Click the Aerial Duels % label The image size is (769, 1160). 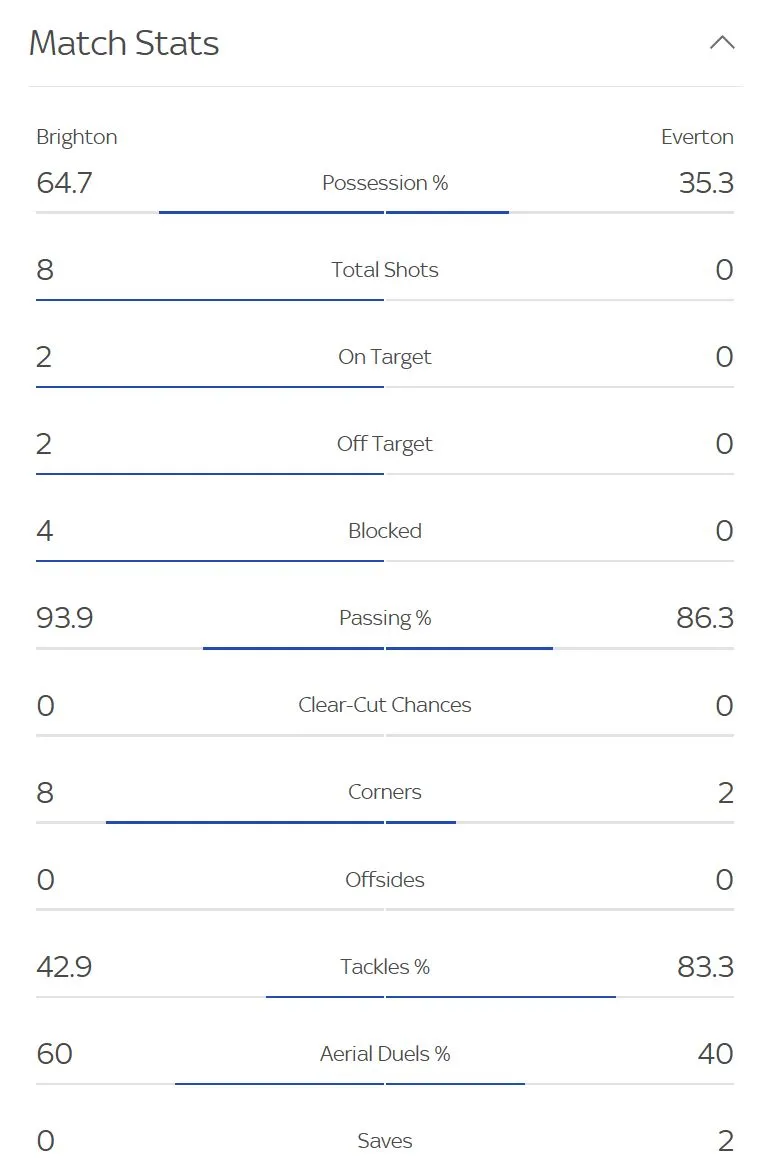point(385,1054)
